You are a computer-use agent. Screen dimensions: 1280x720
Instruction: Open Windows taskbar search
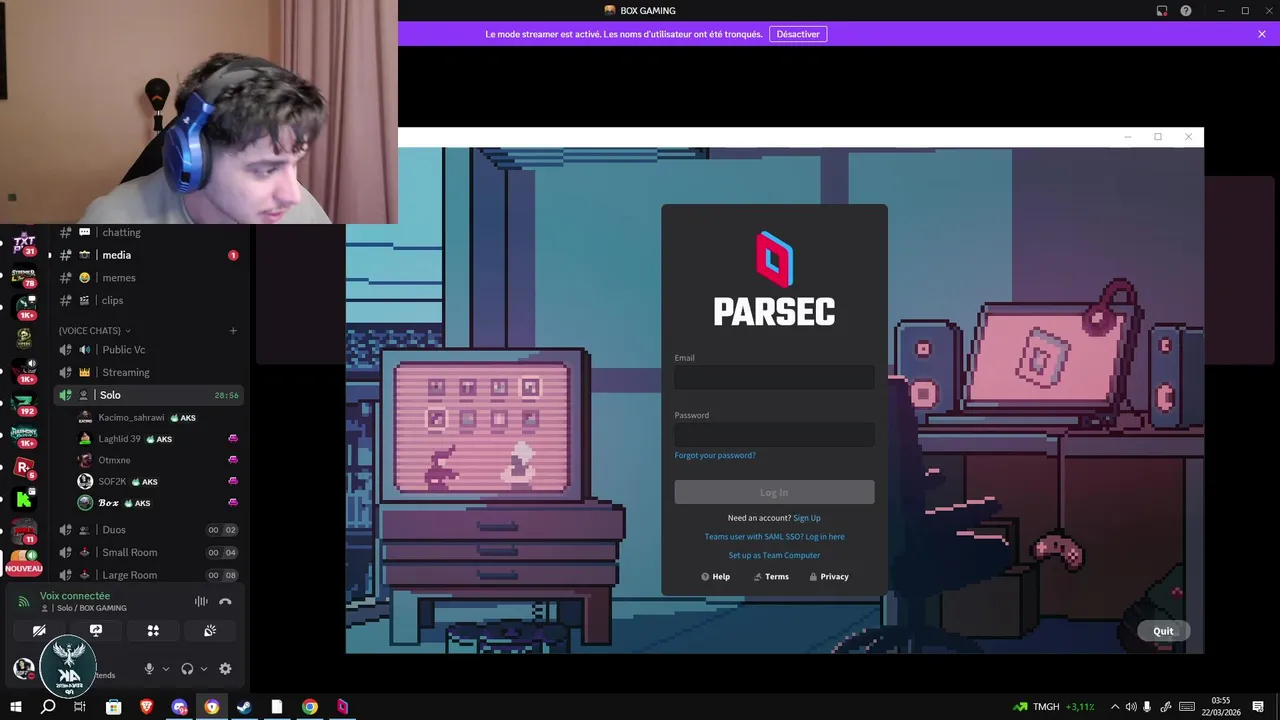[48, 707]
